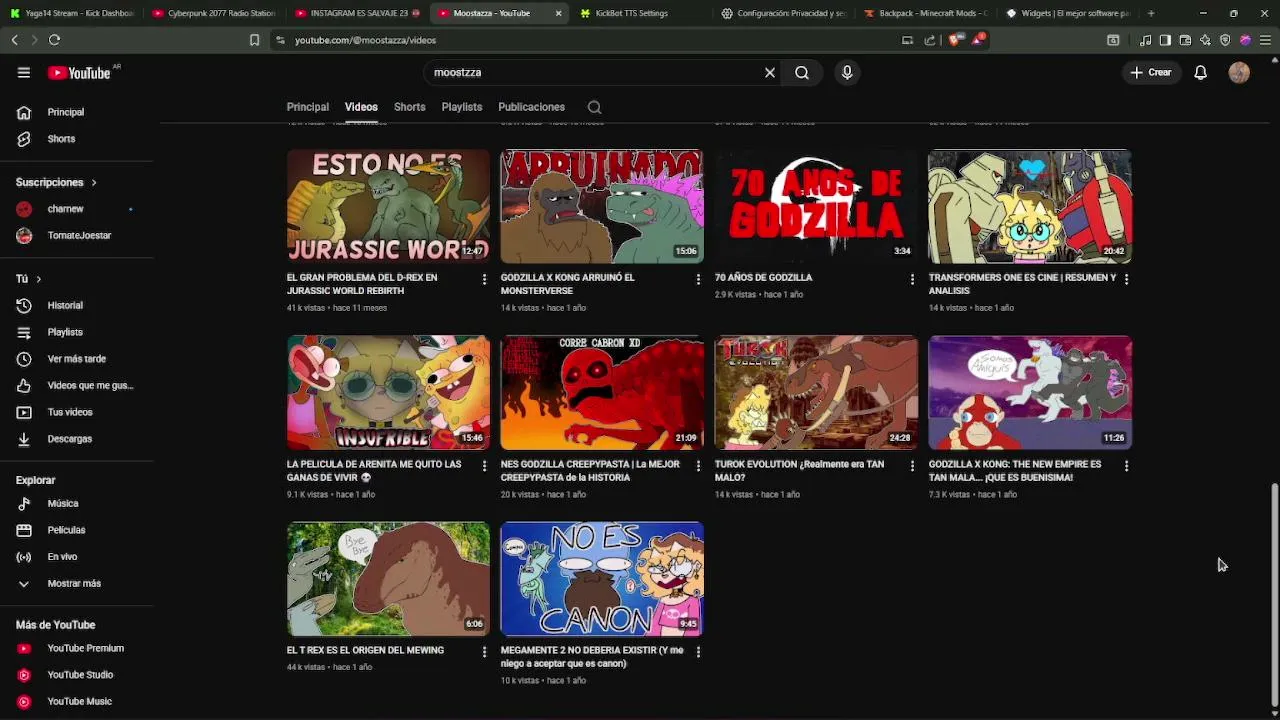Open the Leo AI sparkle icon

point(1205,40)
